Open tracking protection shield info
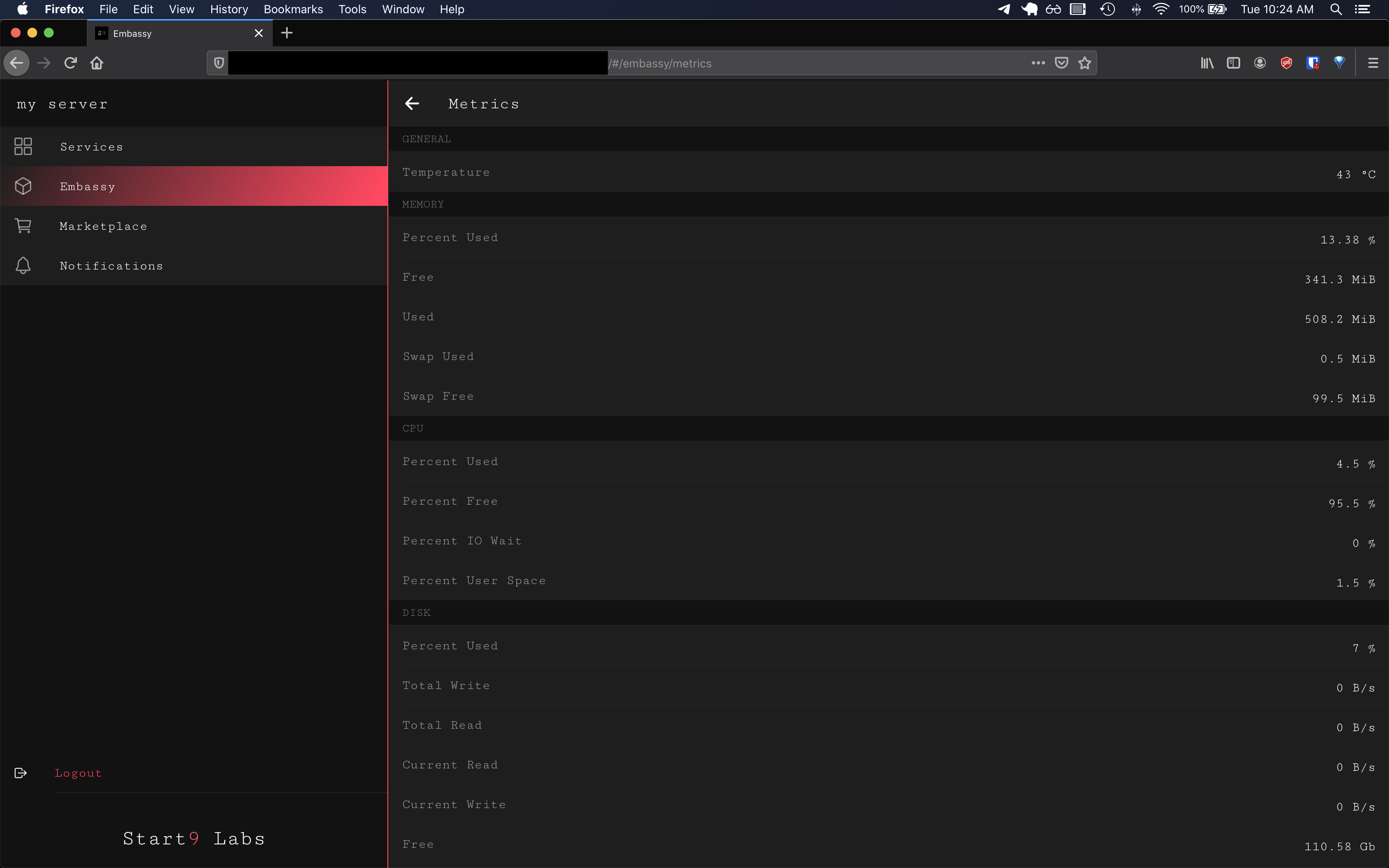The height and width of the screenshot is (868, 1389). pyautogui.click(x=219, y=63)
